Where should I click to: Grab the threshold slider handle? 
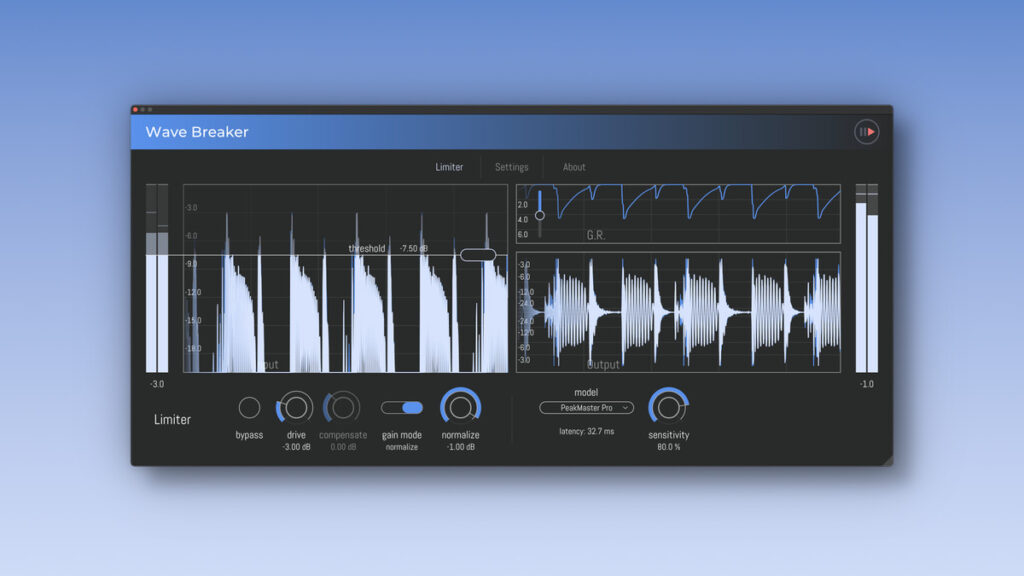point(479,255)
